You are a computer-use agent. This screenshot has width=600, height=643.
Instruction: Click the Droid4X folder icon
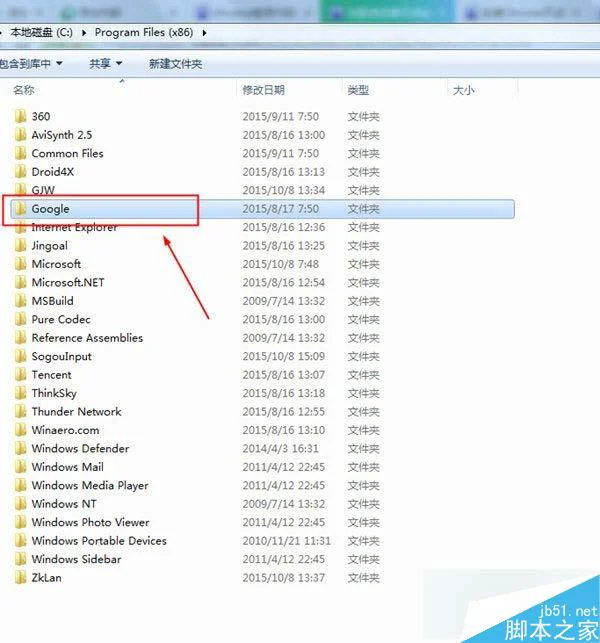[x=20, y=172]
